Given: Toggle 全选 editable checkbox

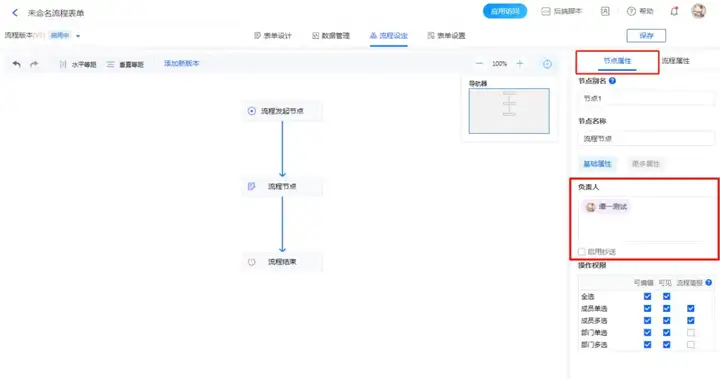Looking at the screenshot, I should pos(647,296).
